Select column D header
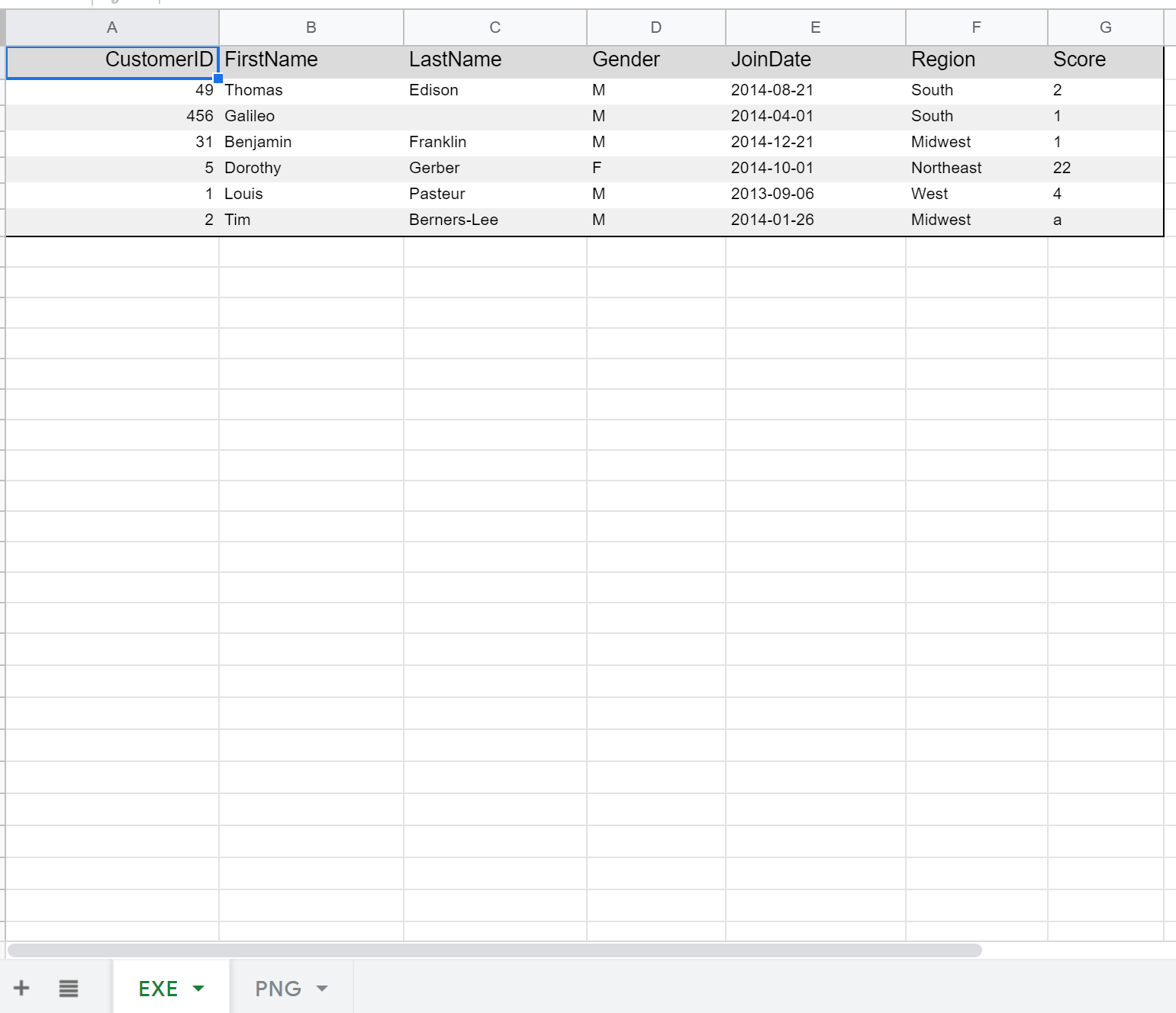The width and height of the screenshot is (1176, 1013). click(x=656, y=27)
